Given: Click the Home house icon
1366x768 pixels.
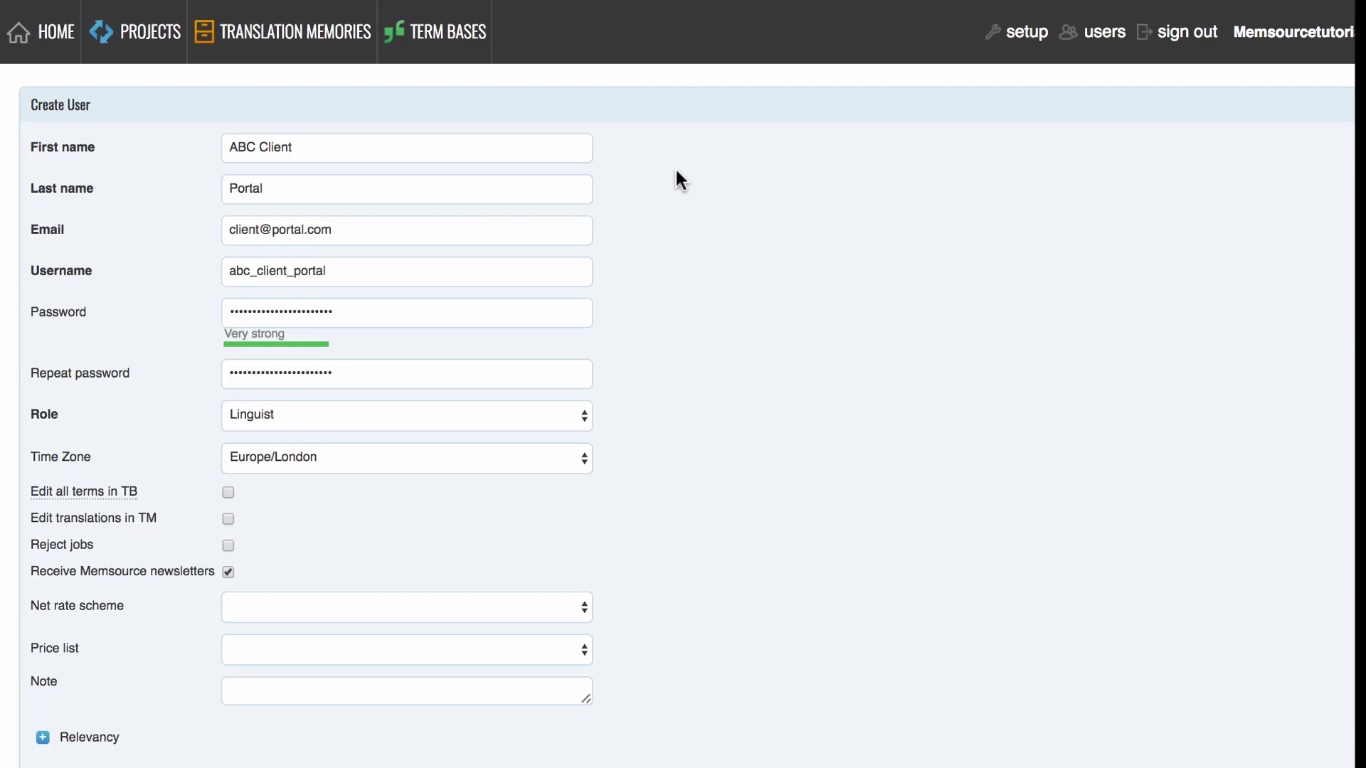Looking at the screenshot, I should coord(18,33).
